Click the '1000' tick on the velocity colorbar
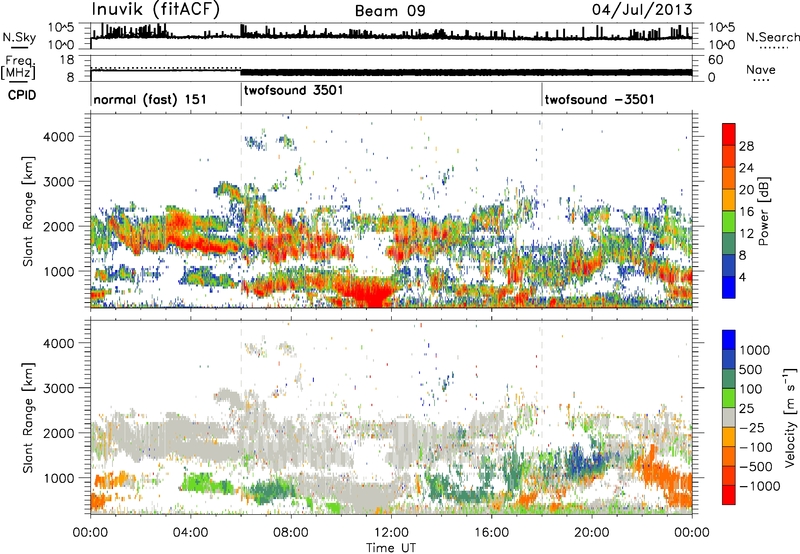The height and width of the screenshot is (554, 800). (754, 350)
